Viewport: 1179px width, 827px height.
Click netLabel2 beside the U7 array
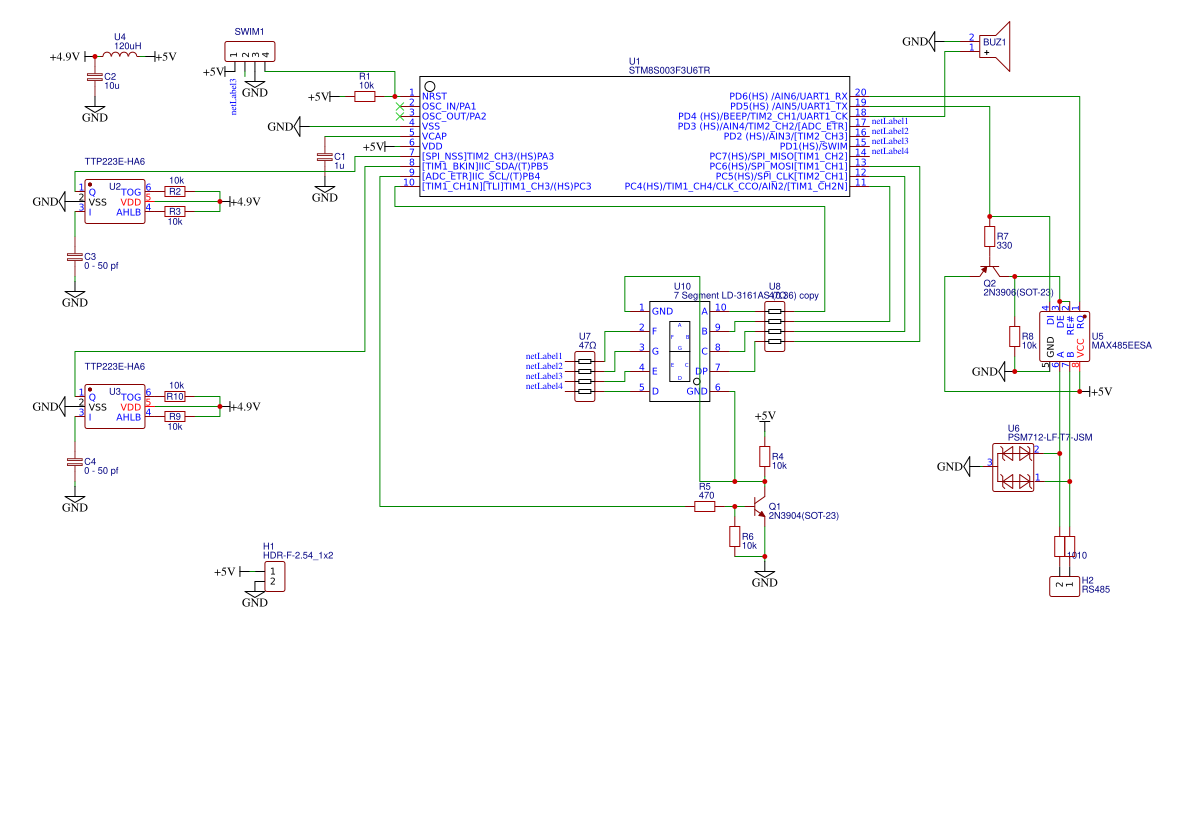544,366
